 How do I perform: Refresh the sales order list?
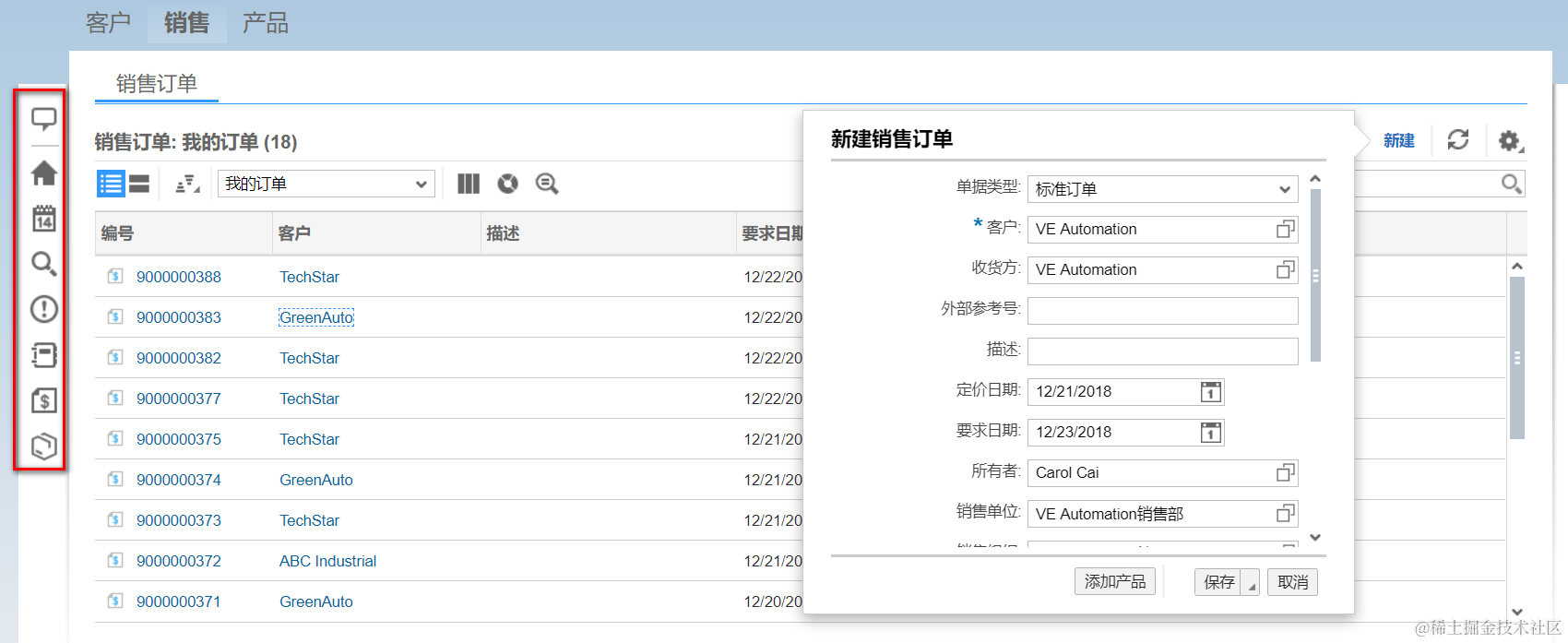click(x=1458, y=139)
